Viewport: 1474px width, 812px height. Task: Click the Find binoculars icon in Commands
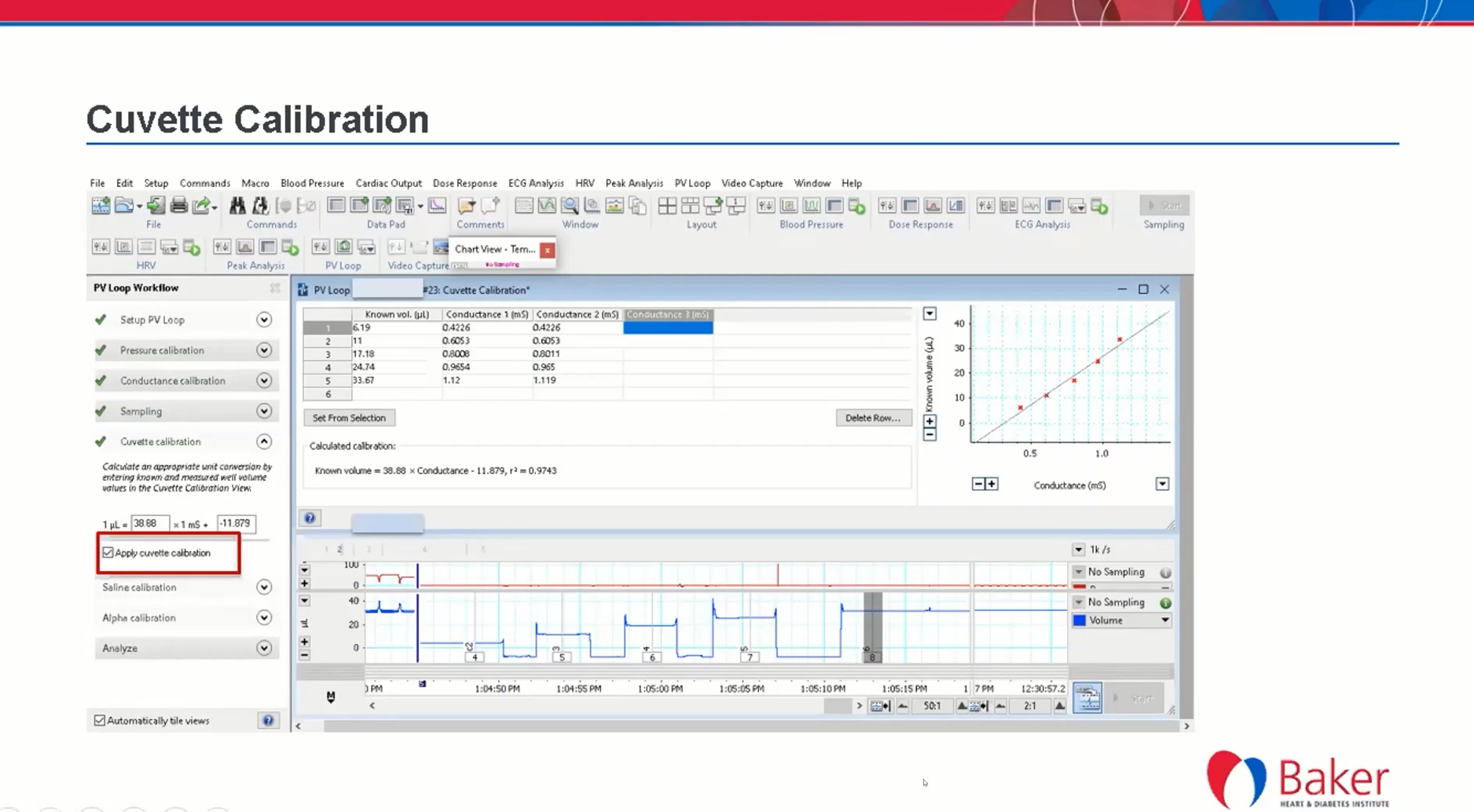click(x=237, y=206)
